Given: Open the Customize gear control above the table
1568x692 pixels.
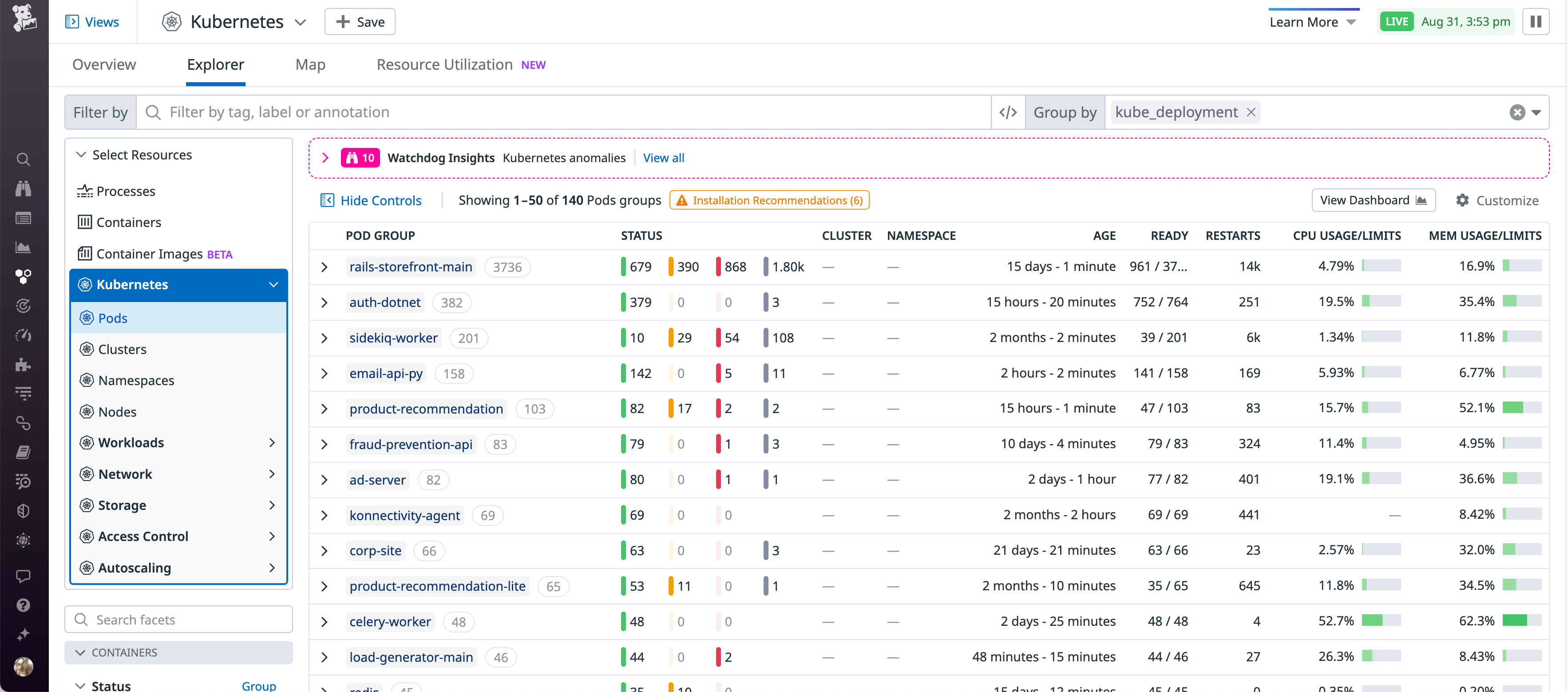Looking at the screenshot, I should point(1498,200).
